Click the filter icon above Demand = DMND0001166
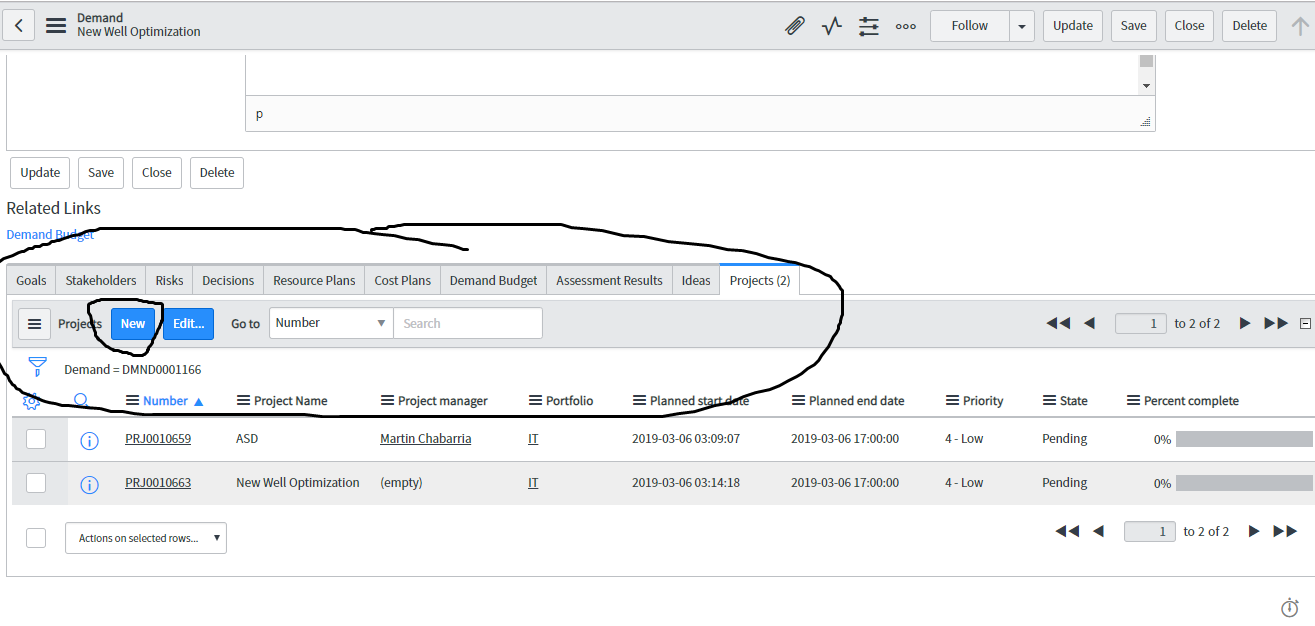The image size is (1315, 626). tap(36, 367)
